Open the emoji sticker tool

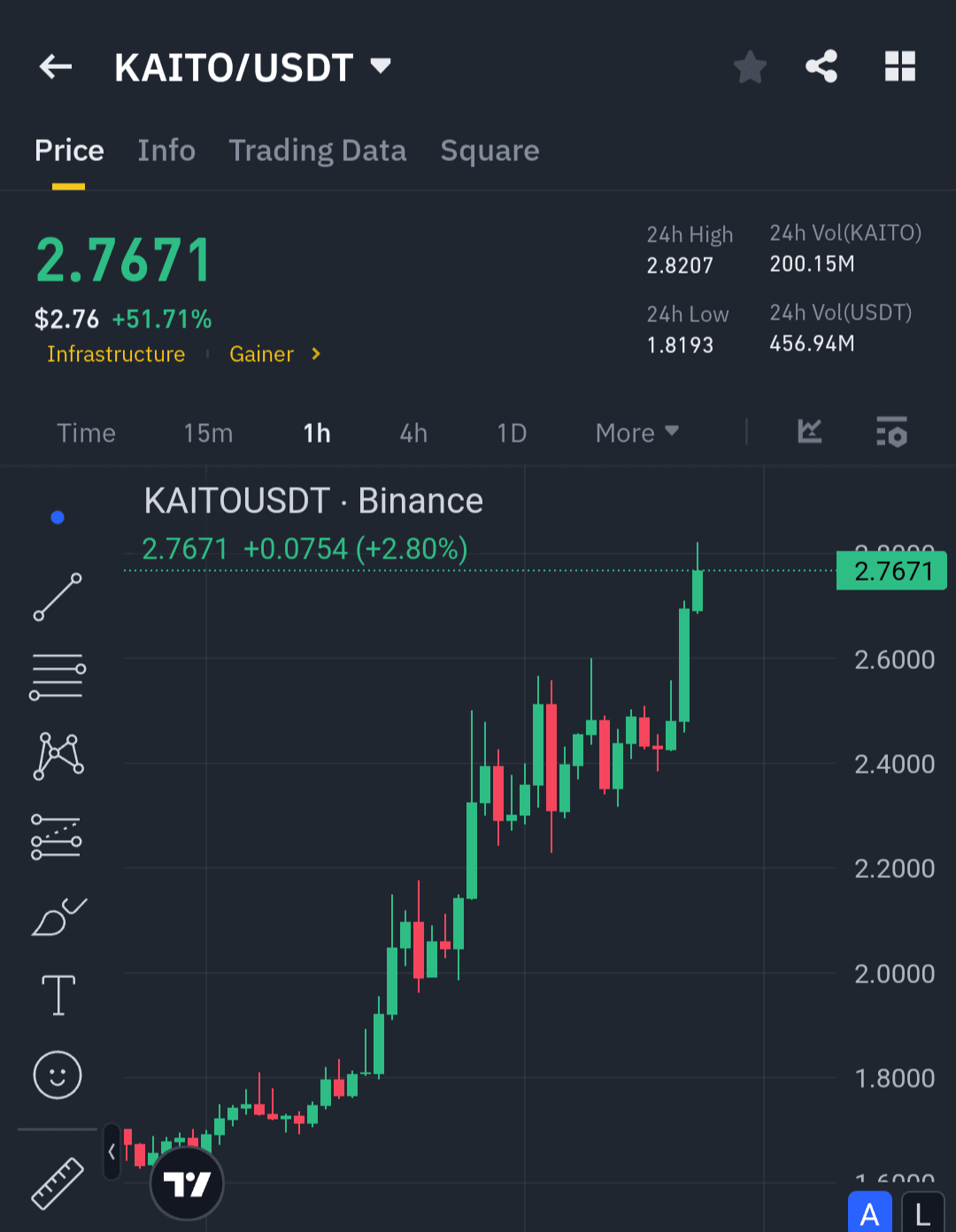tap(58, 1075)
